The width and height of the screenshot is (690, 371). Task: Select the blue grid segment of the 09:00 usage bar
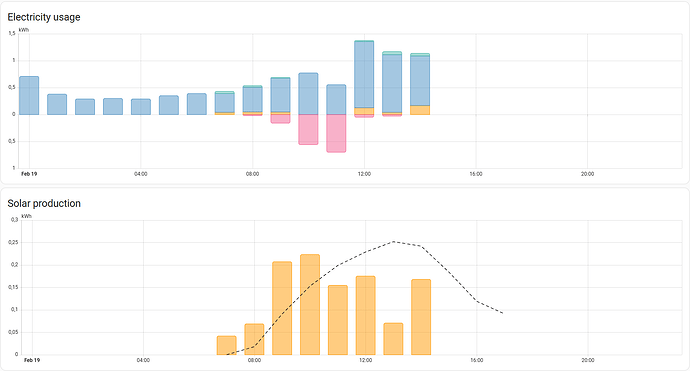pyautogui.click(x=280, y=96)
